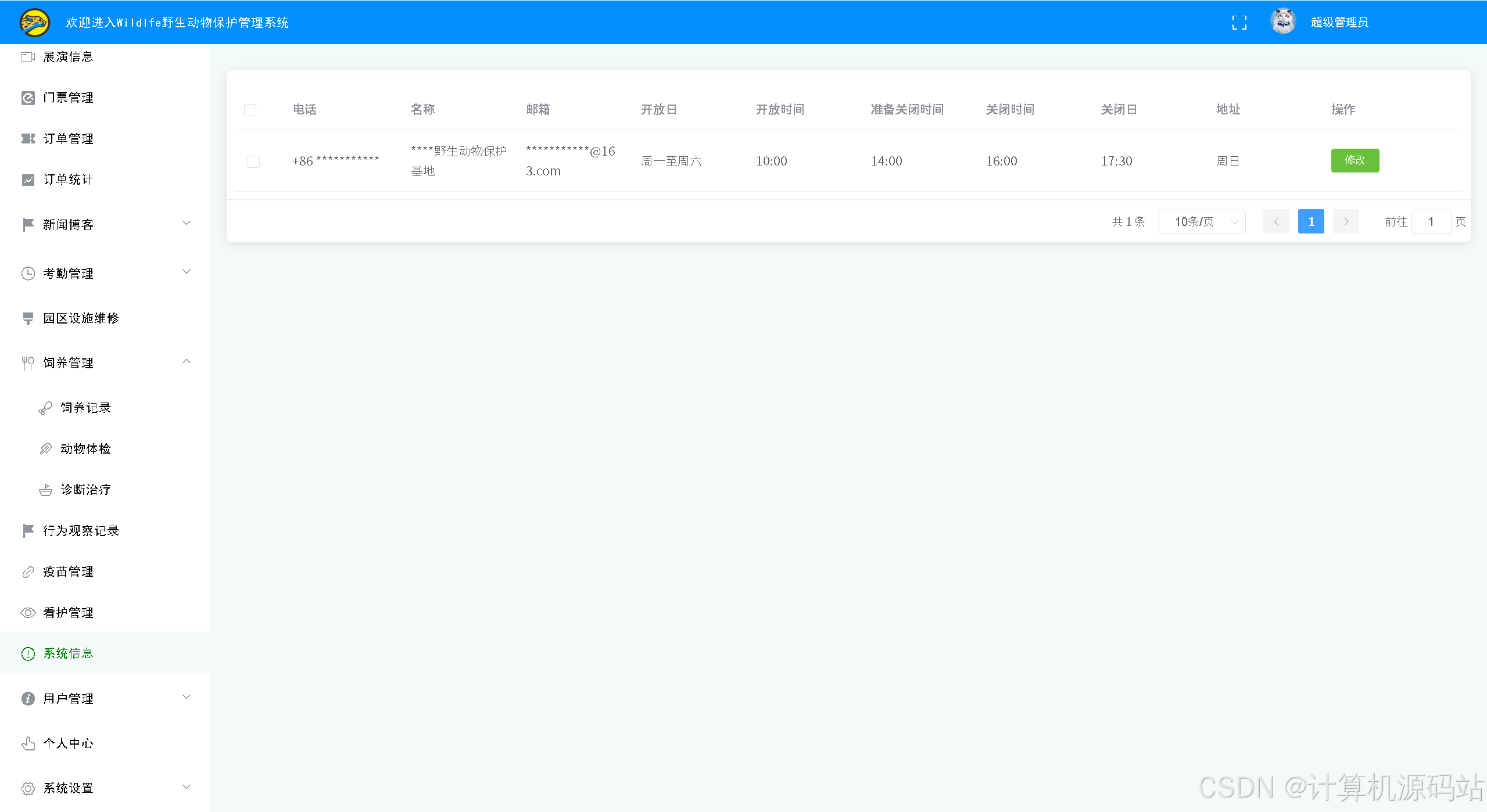
Task: Open 诊断治疗 submenu item
Action: [x=105, y=490]
